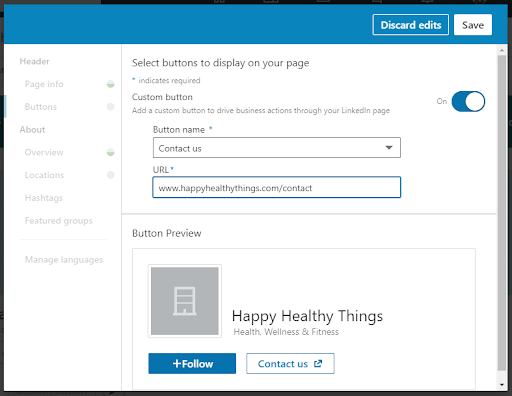Open the Button name dropdown
Screen dimensions: 512x396
point(277,148)
